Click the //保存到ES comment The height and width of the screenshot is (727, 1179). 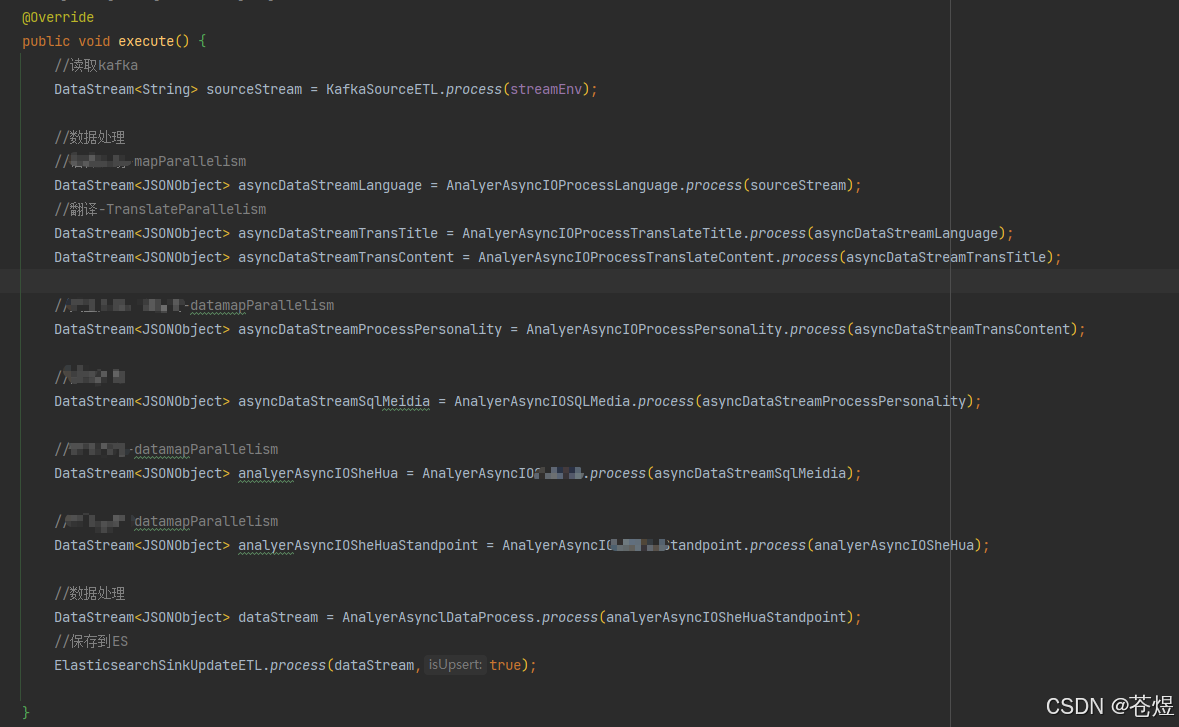[91, 642]
